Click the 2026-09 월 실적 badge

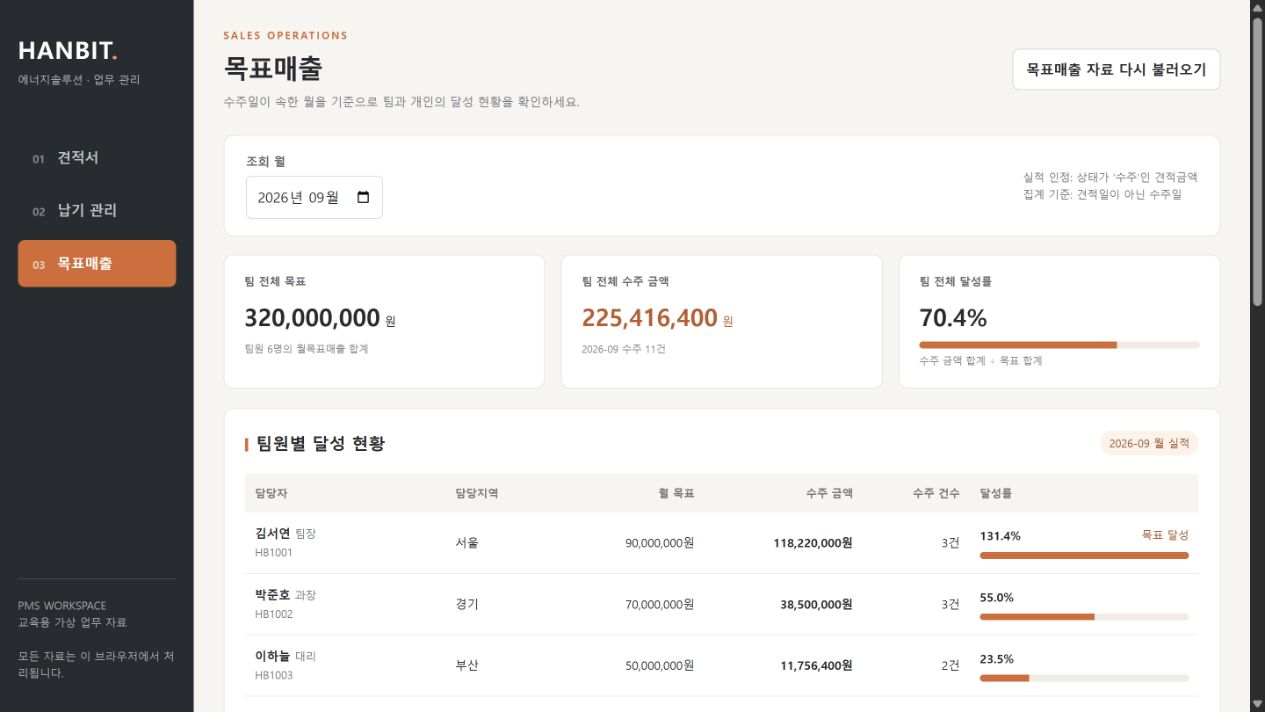[x=1149, y=443]
